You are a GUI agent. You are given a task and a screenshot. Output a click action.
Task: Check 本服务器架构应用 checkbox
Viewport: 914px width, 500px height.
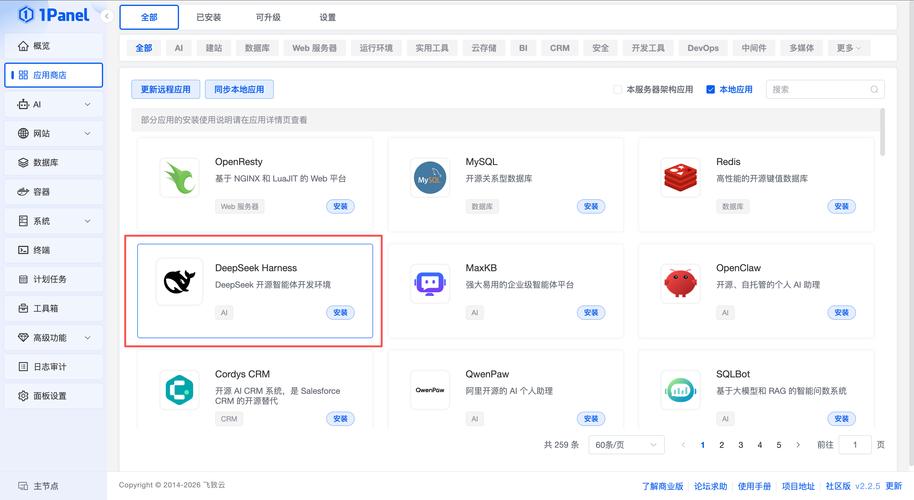tap(617, 89)
